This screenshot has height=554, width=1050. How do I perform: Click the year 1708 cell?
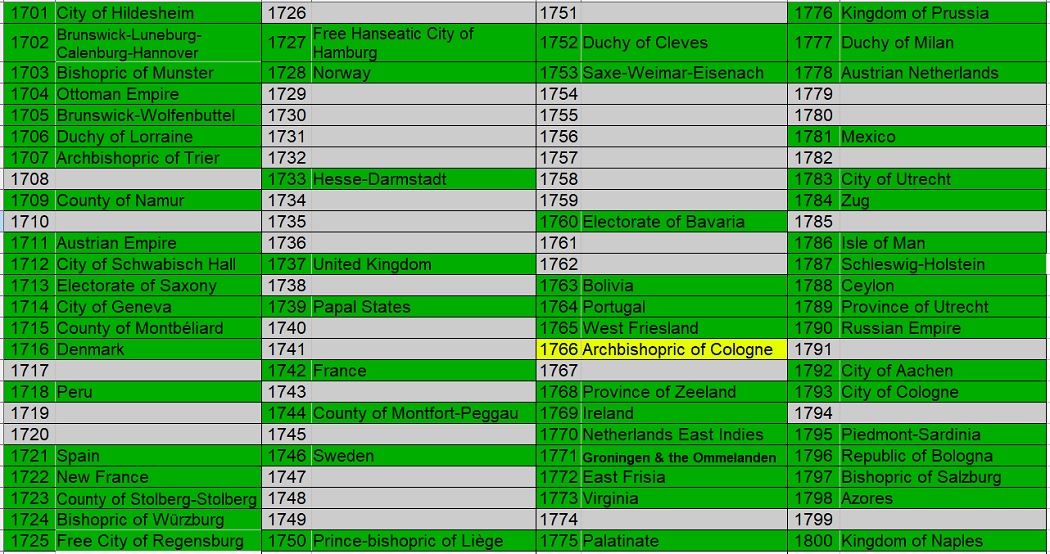coord(29,179)
